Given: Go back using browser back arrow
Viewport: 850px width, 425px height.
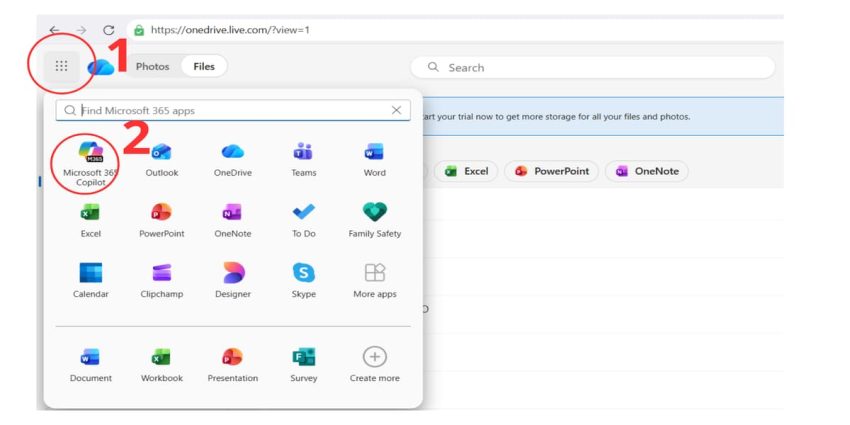Looking at the screenshot, I should pos(54,30).
